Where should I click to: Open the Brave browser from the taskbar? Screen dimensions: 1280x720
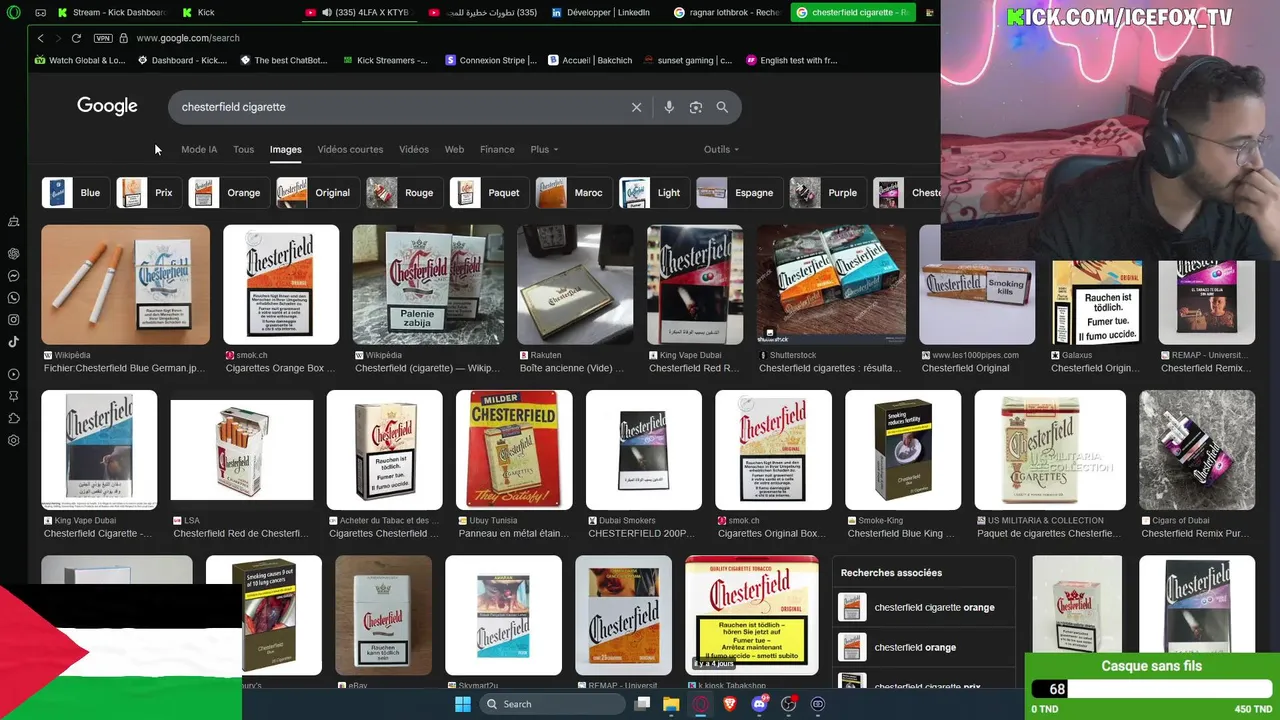(x=730, y=704)
